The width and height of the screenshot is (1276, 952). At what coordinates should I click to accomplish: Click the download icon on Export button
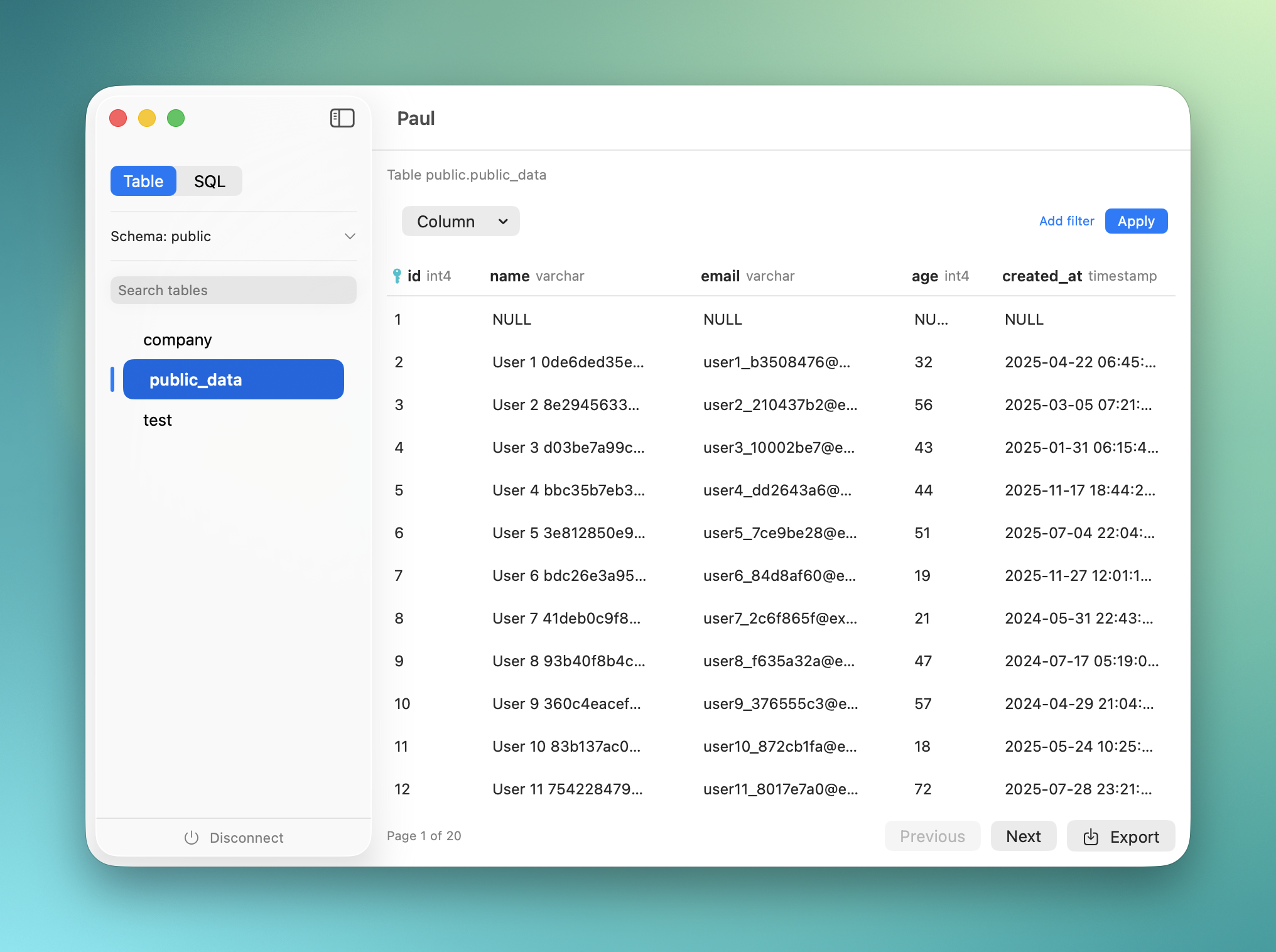point(1091,836)
